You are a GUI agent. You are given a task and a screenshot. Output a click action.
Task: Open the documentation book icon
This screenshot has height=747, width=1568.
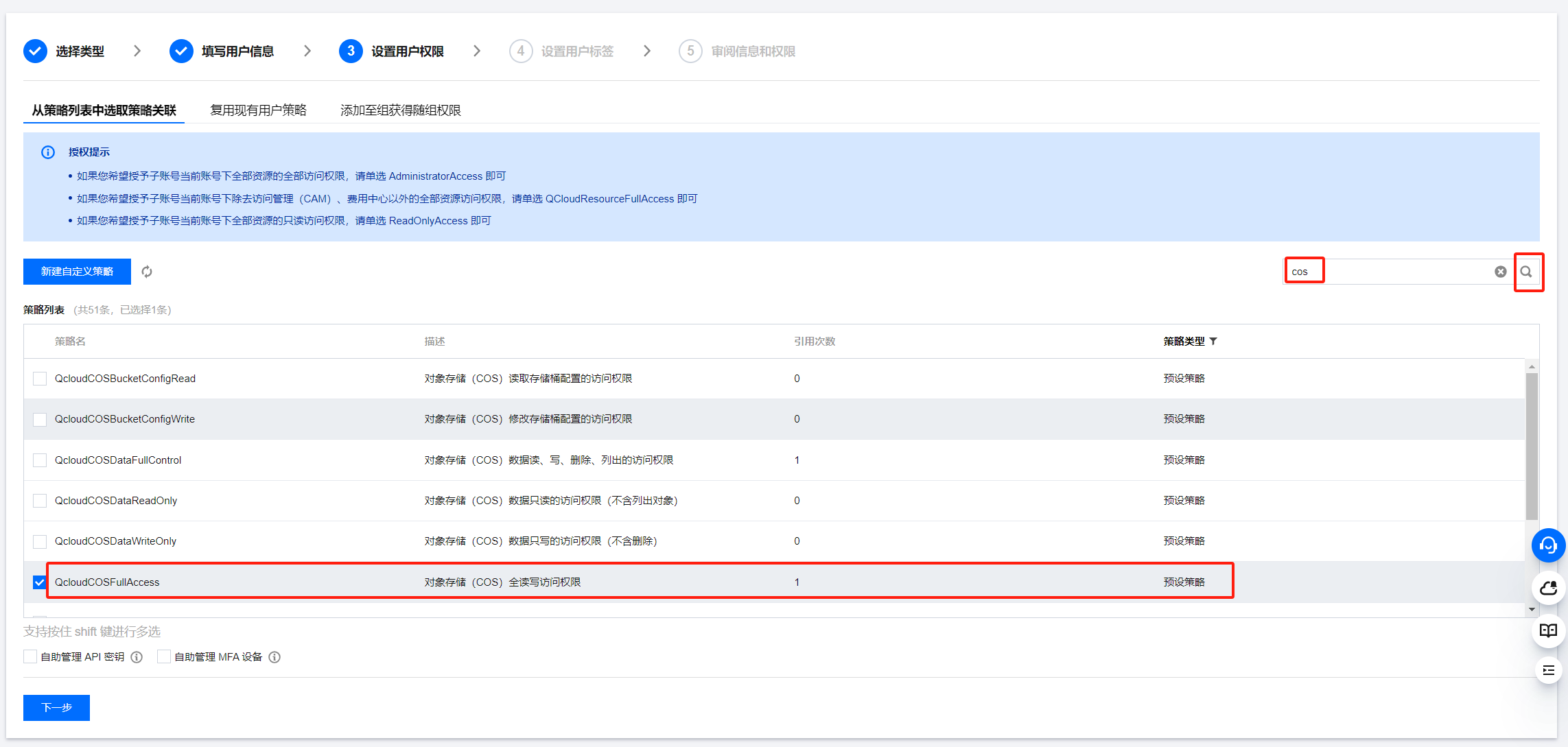click(x=1549, y=630)
